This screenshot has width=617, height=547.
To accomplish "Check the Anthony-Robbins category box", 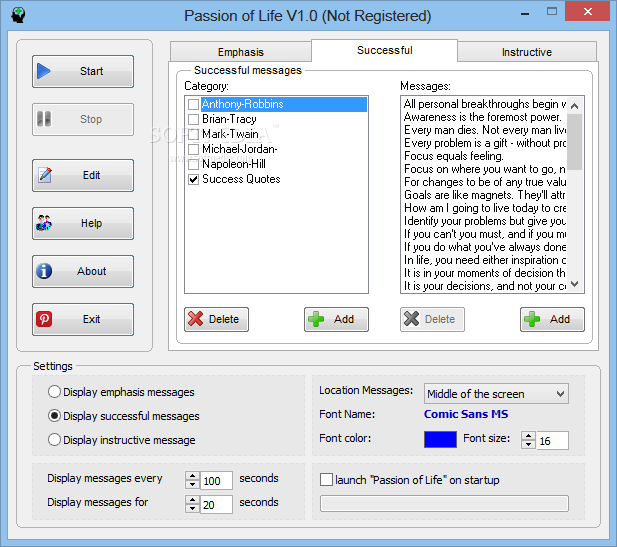I will [x=193, y=104].
